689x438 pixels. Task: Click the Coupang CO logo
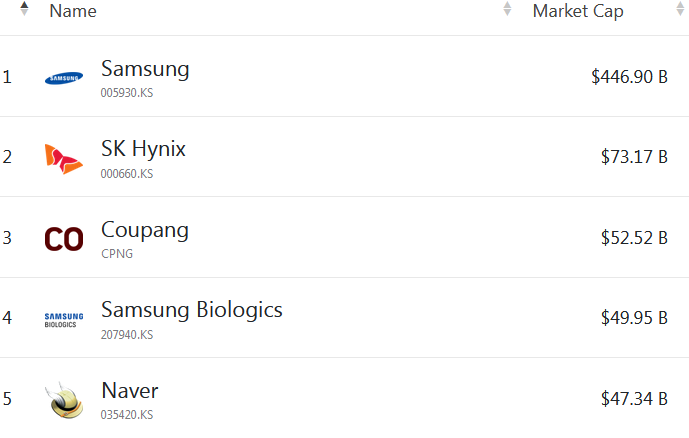pos(64,239)
